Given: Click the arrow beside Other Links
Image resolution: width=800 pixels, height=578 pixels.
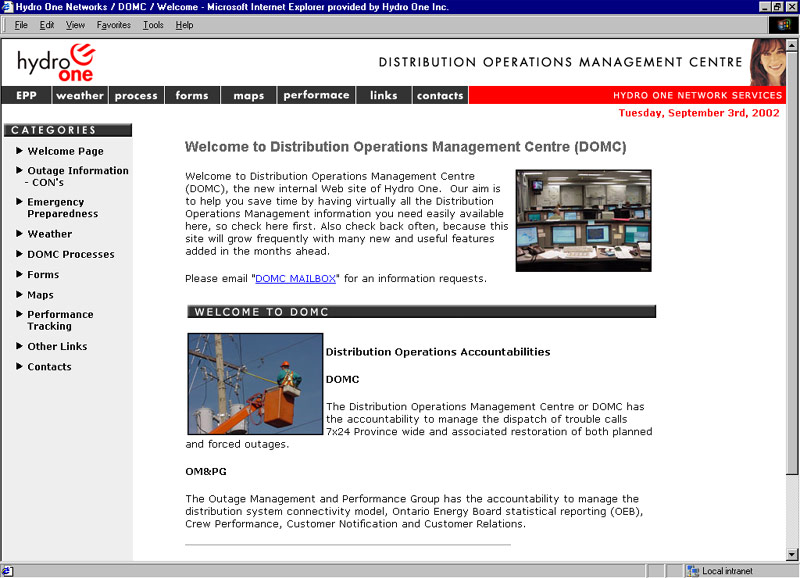Looking at the screenshot, I should coord(19,346).
